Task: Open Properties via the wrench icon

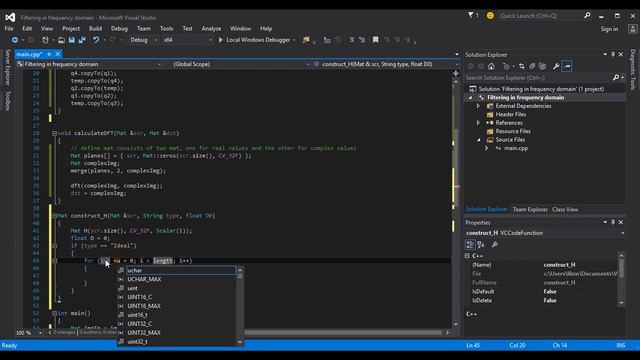Action: 556,66
